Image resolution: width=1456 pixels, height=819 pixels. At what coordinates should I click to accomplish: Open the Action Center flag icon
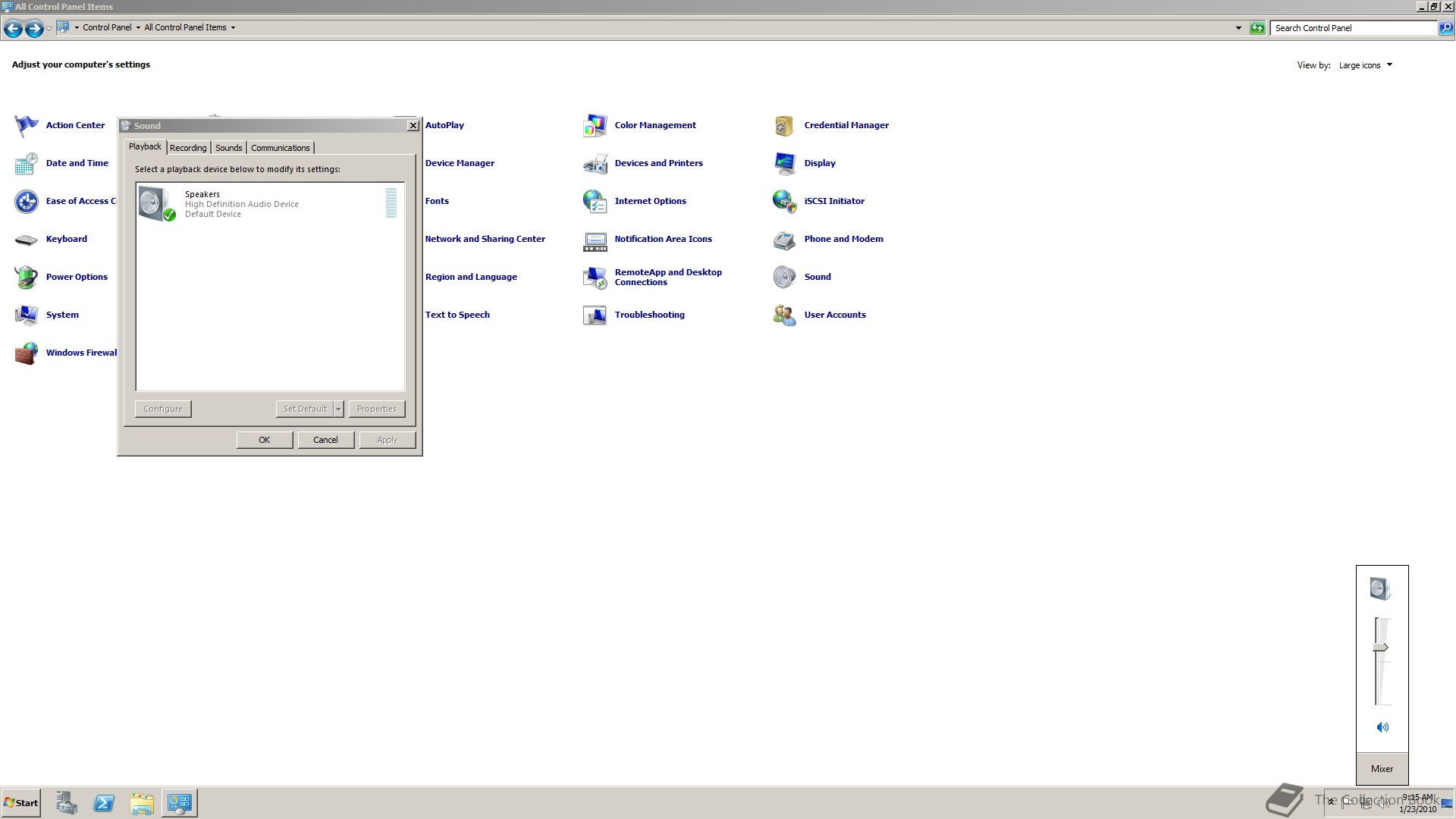[x=27, y=125]
